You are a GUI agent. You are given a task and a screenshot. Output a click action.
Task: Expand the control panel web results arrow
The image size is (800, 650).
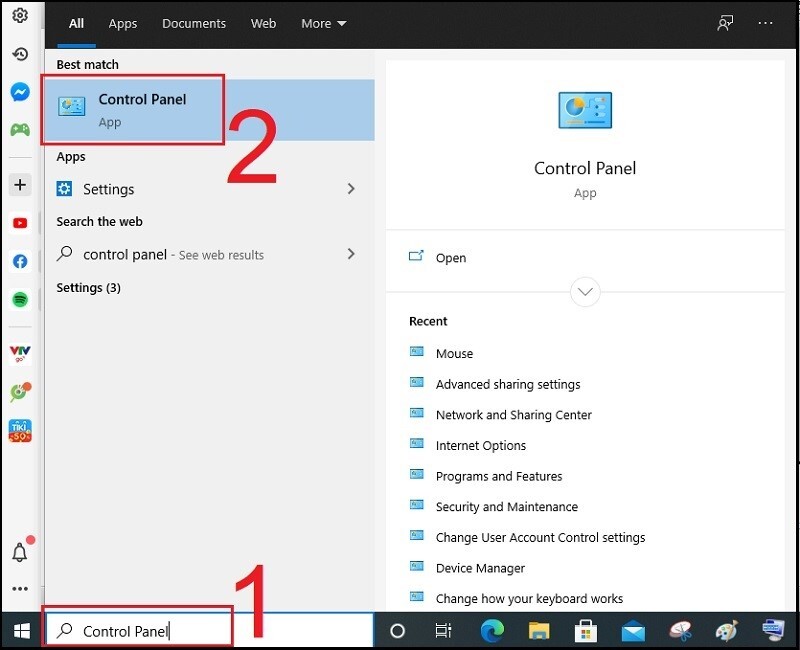click(x=351, y=254)
